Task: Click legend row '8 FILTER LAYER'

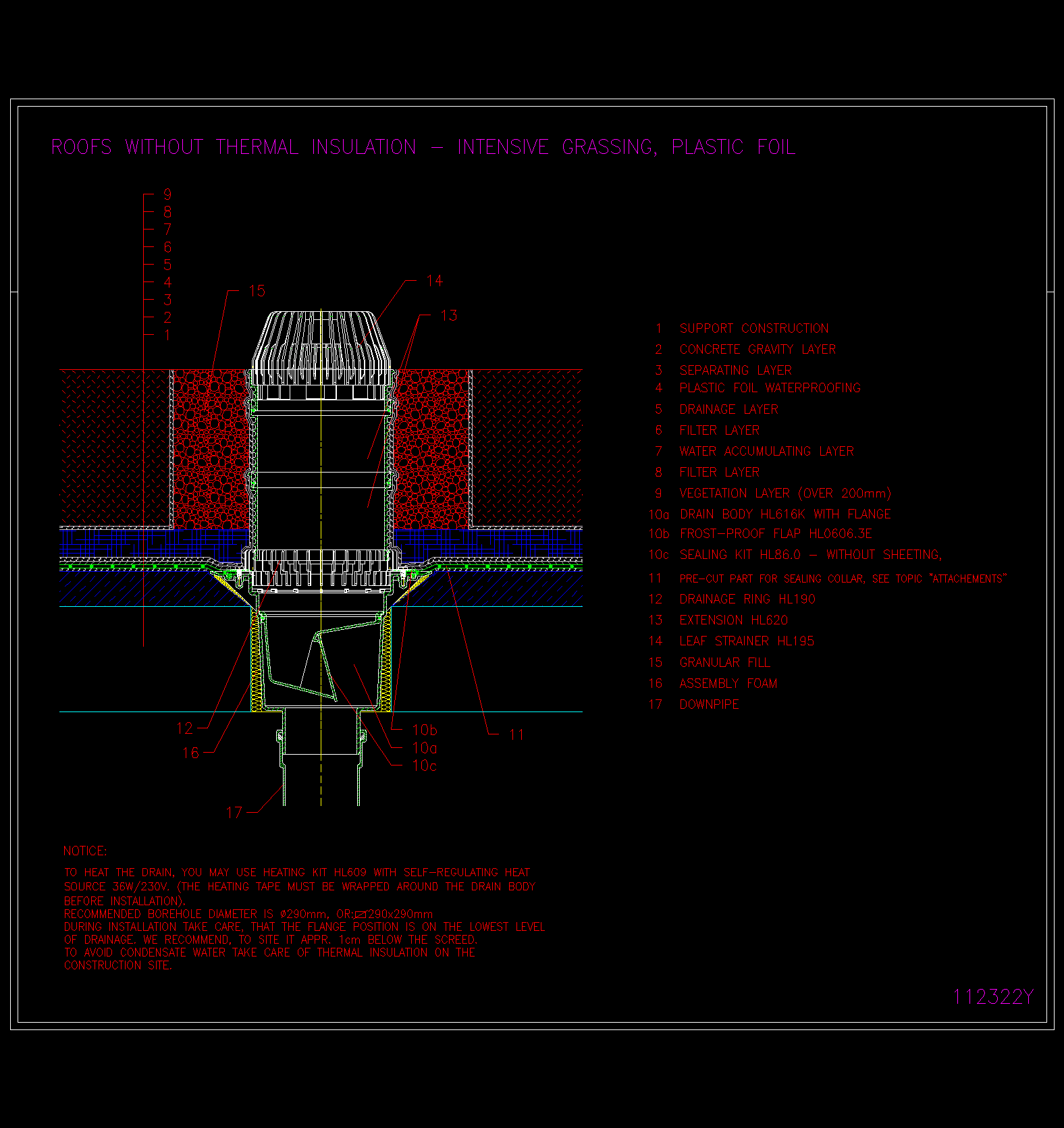Action: [707, 473]
